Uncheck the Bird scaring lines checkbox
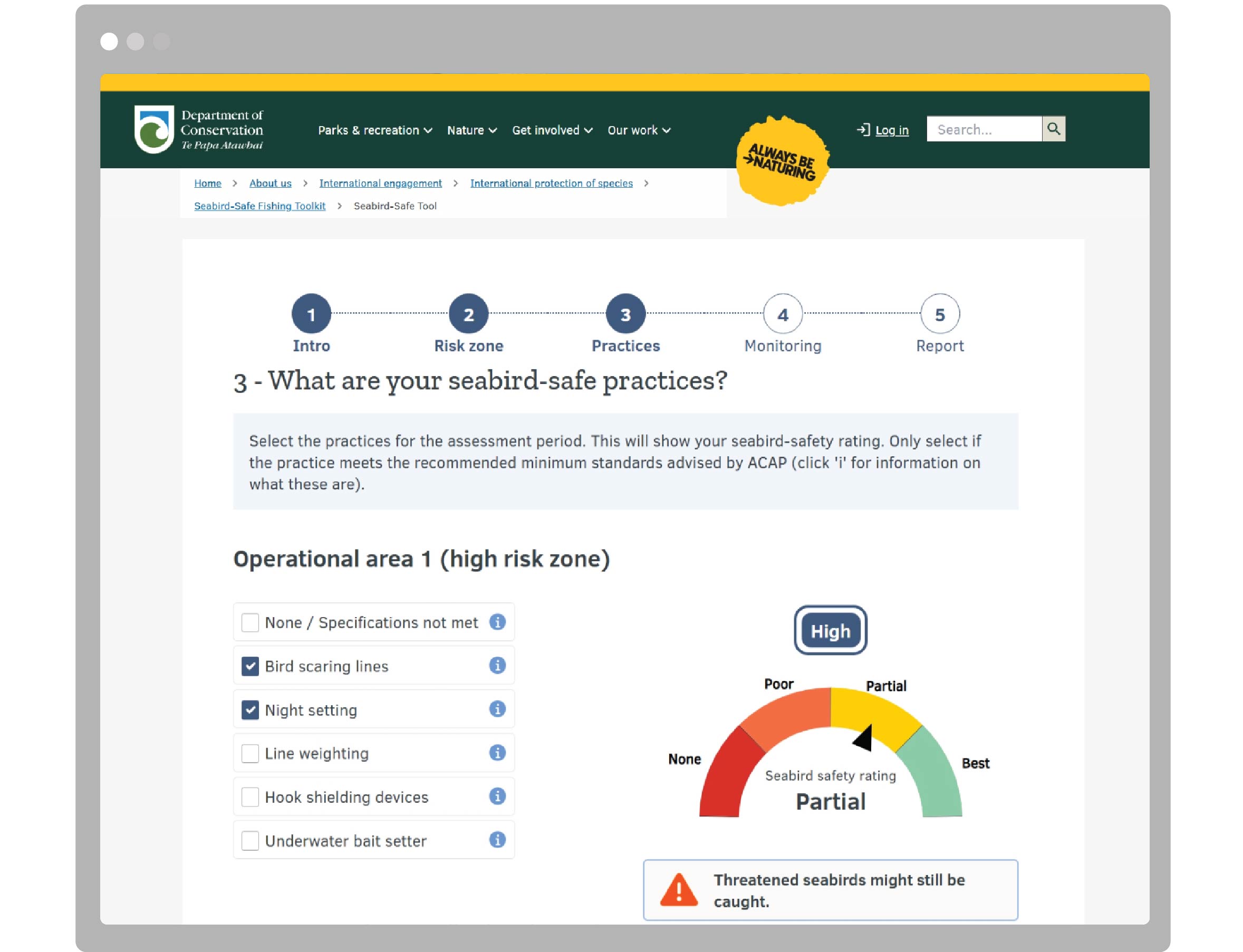This screenshot has width=1243, height=952. coord(250,666)
